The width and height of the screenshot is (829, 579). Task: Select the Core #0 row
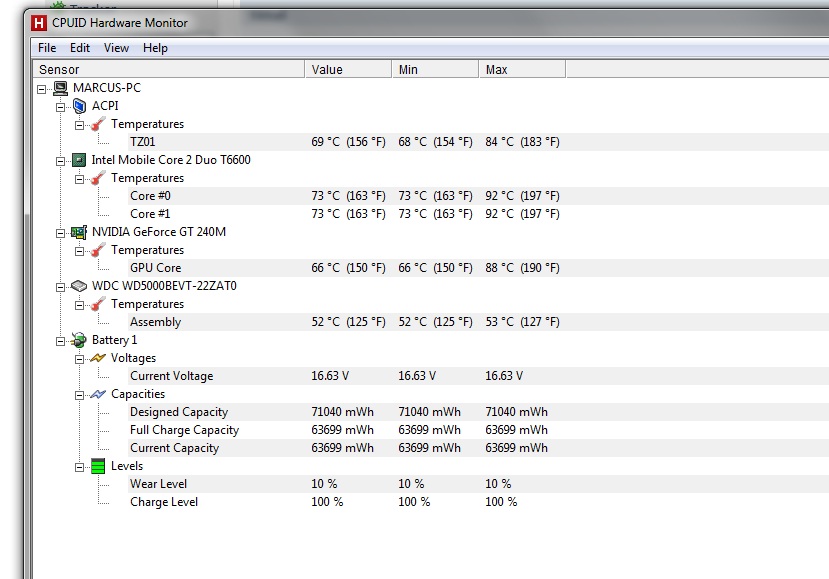click(x=478, y=196)
